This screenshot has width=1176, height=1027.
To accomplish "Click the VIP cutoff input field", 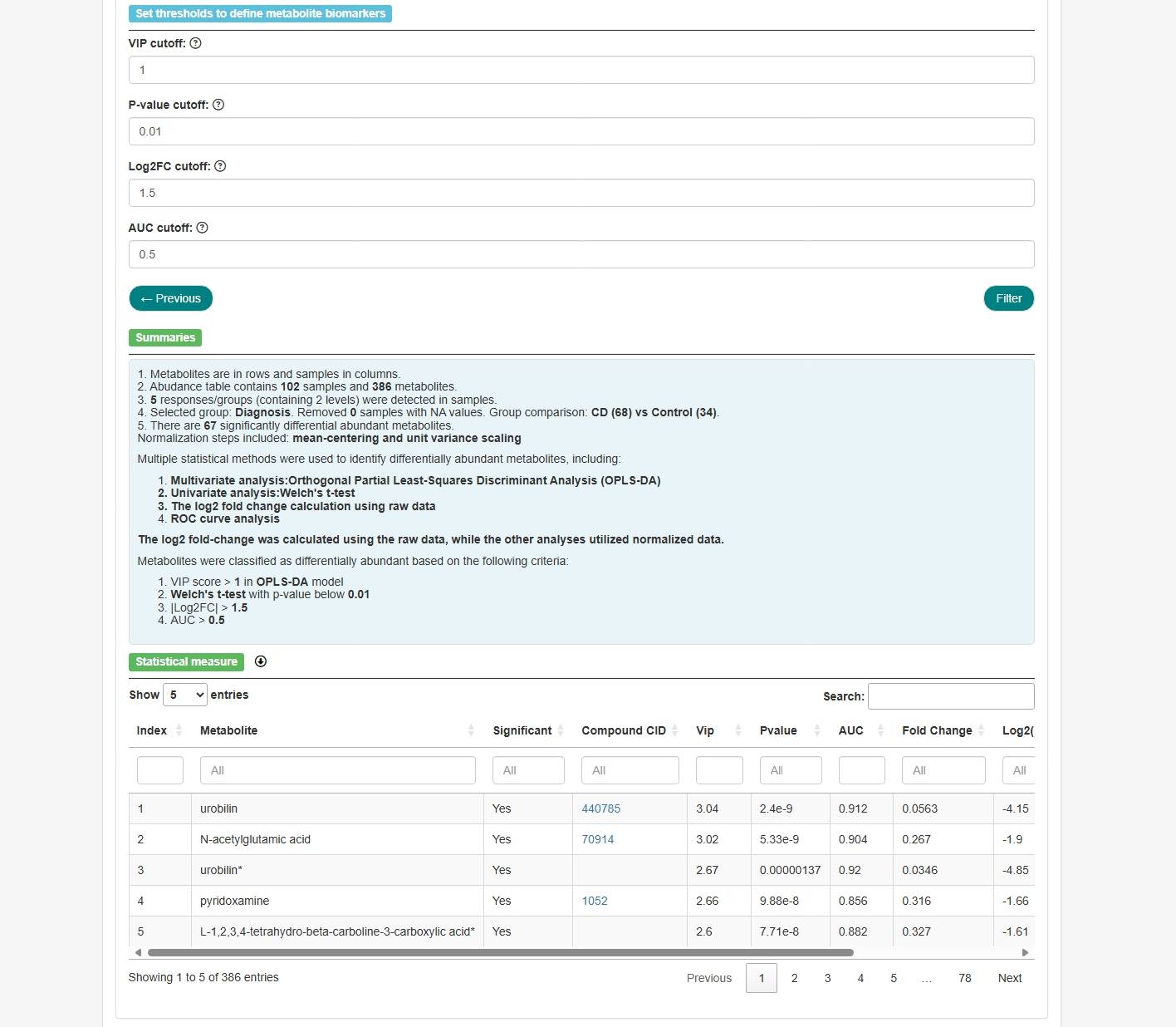I will coord(581,70).
